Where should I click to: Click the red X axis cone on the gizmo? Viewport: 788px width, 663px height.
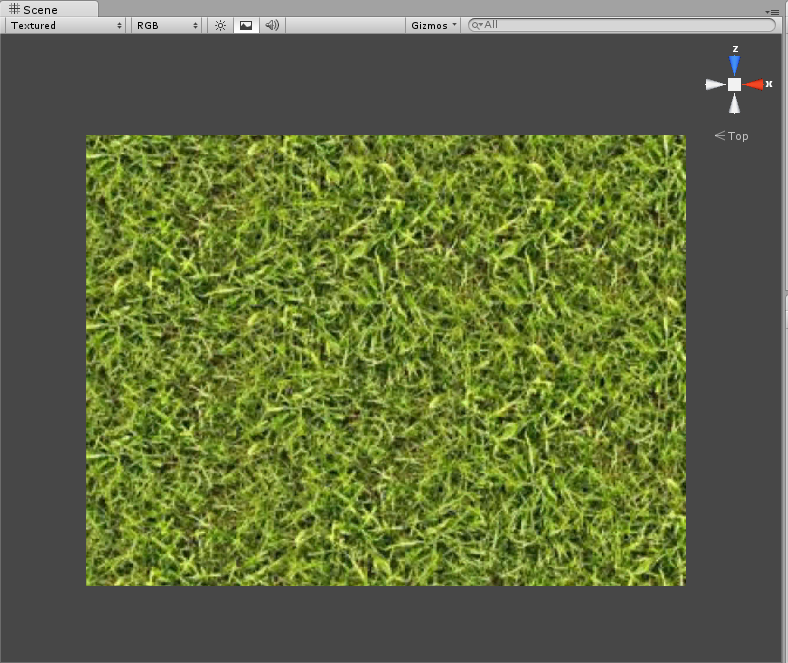pos(753,84)
